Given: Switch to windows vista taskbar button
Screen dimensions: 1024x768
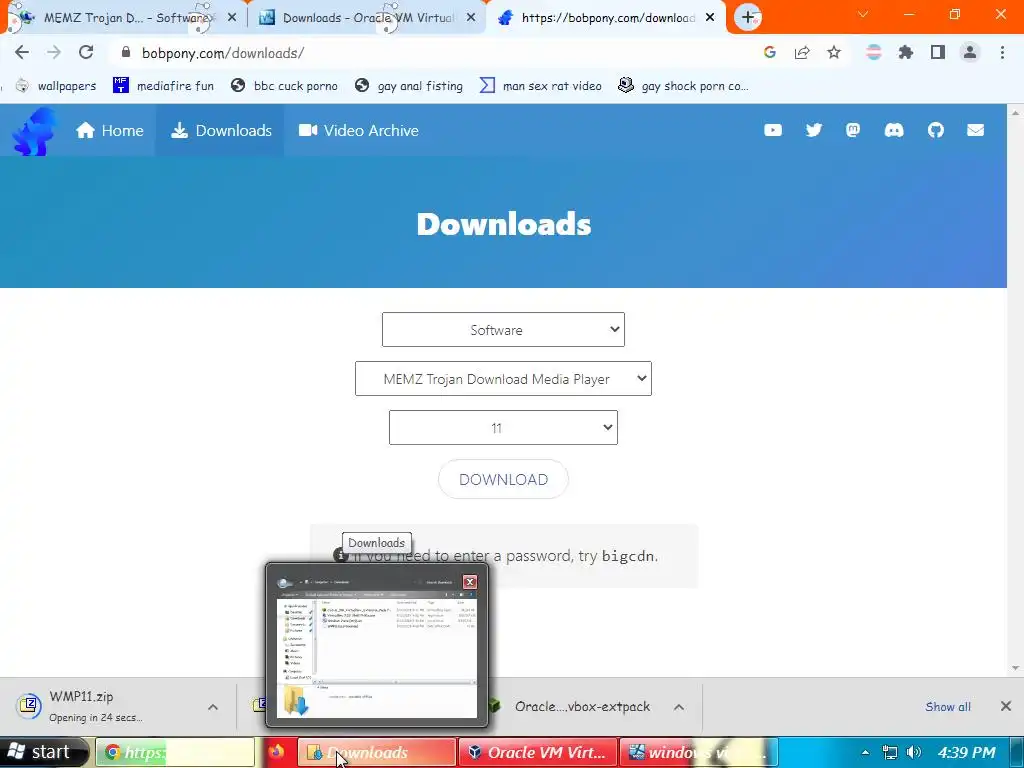Looking at the screenshot, I should [698, 752].
